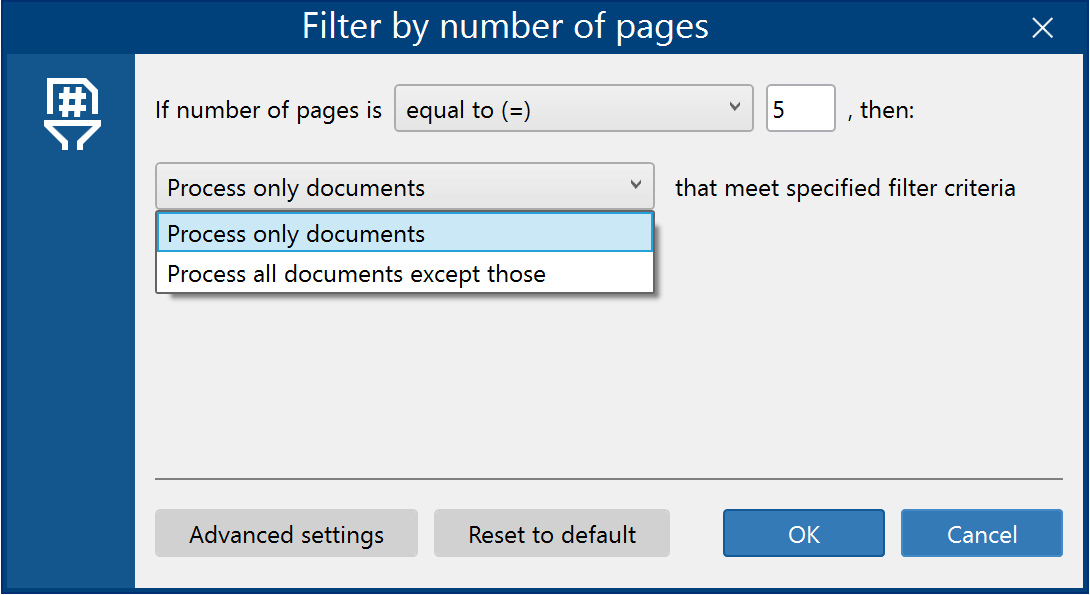Image resolution: width=1090 pixels, height=595 pixels.
Task: Click the empty blue sidebar below the filter icon
Action: tap(71, 368)
